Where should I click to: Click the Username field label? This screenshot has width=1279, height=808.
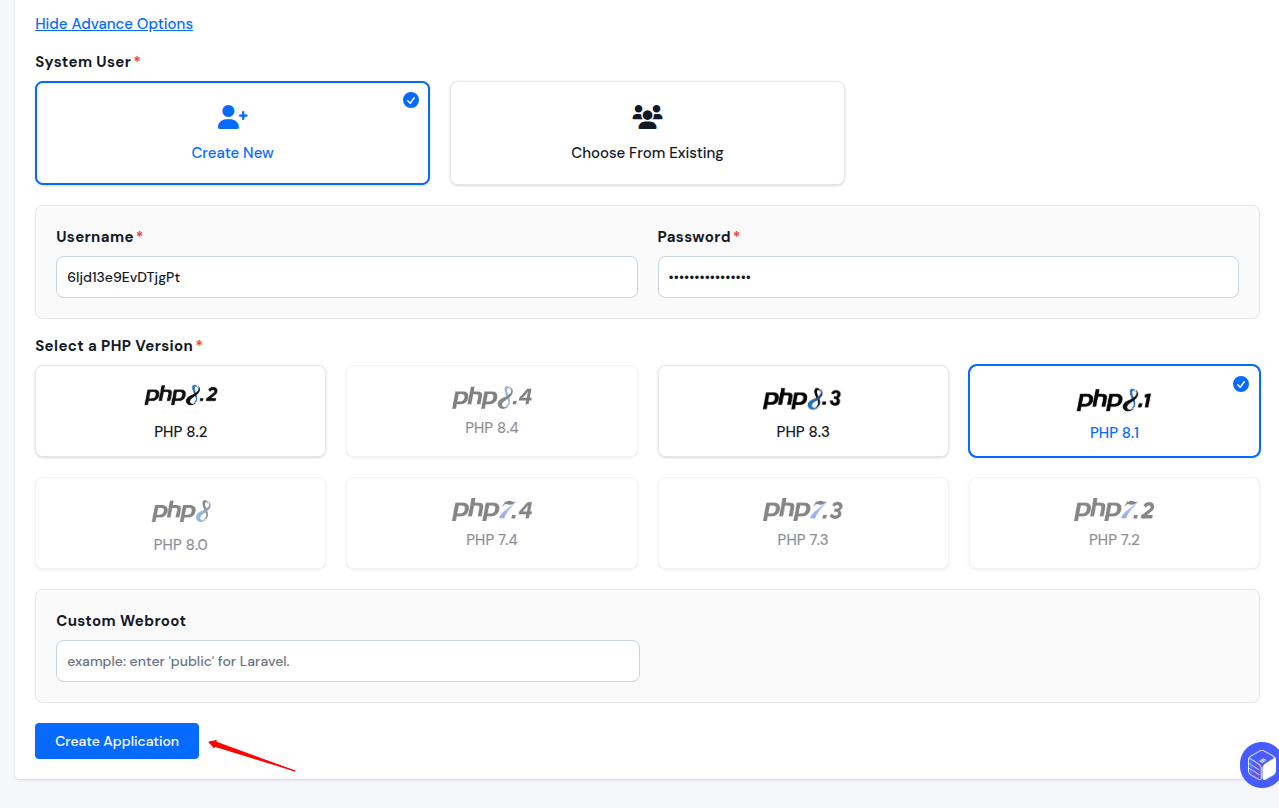click(x=95, y=237)
